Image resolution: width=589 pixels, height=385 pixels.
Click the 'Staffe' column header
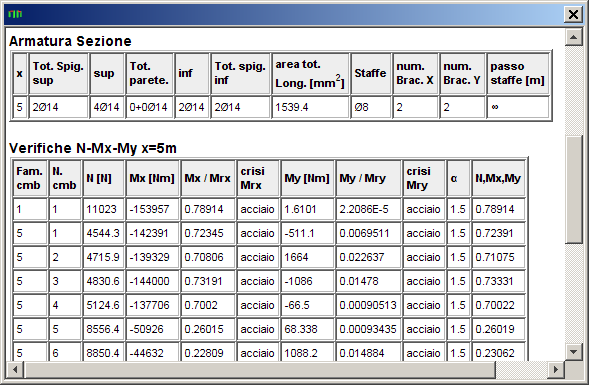pos(370,73)
